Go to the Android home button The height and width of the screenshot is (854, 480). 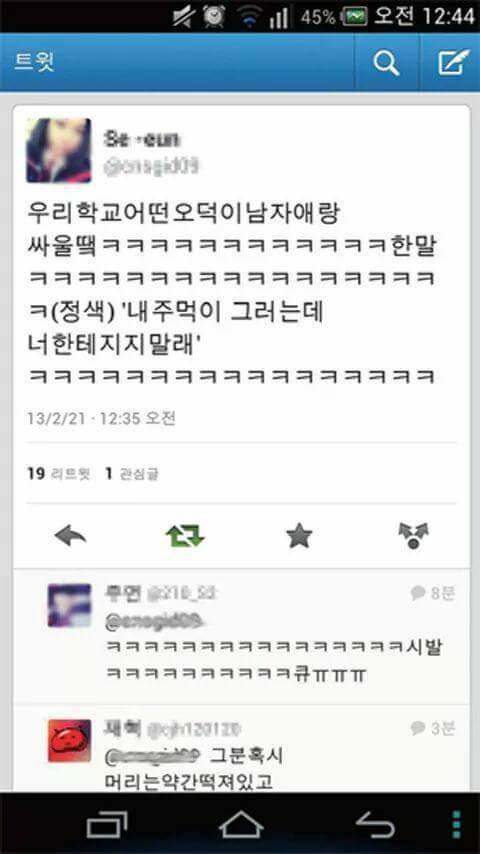click(x=241, y=825)
